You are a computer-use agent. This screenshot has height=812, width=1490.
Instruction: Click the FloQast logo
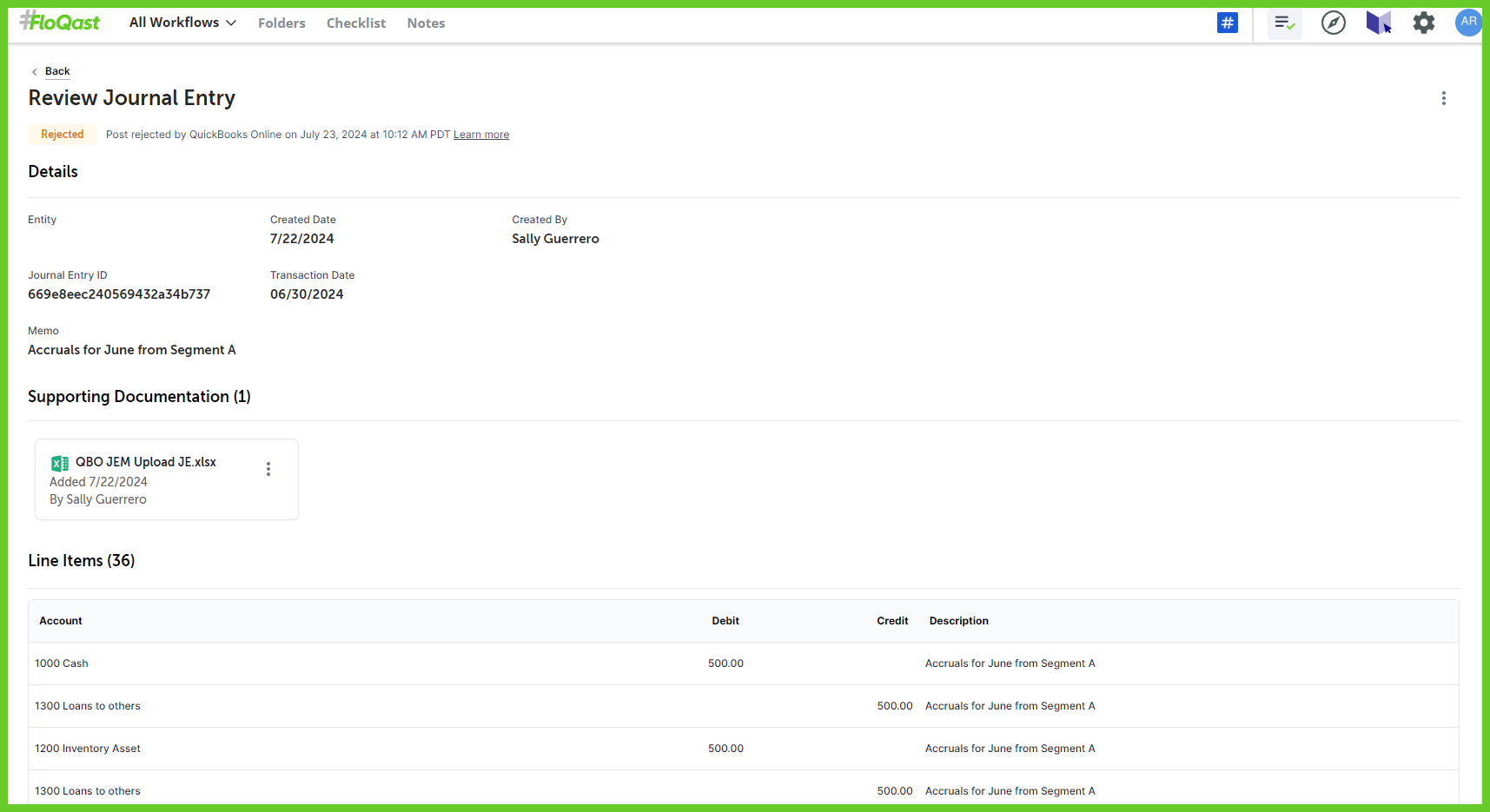click(x=60, y=22)
